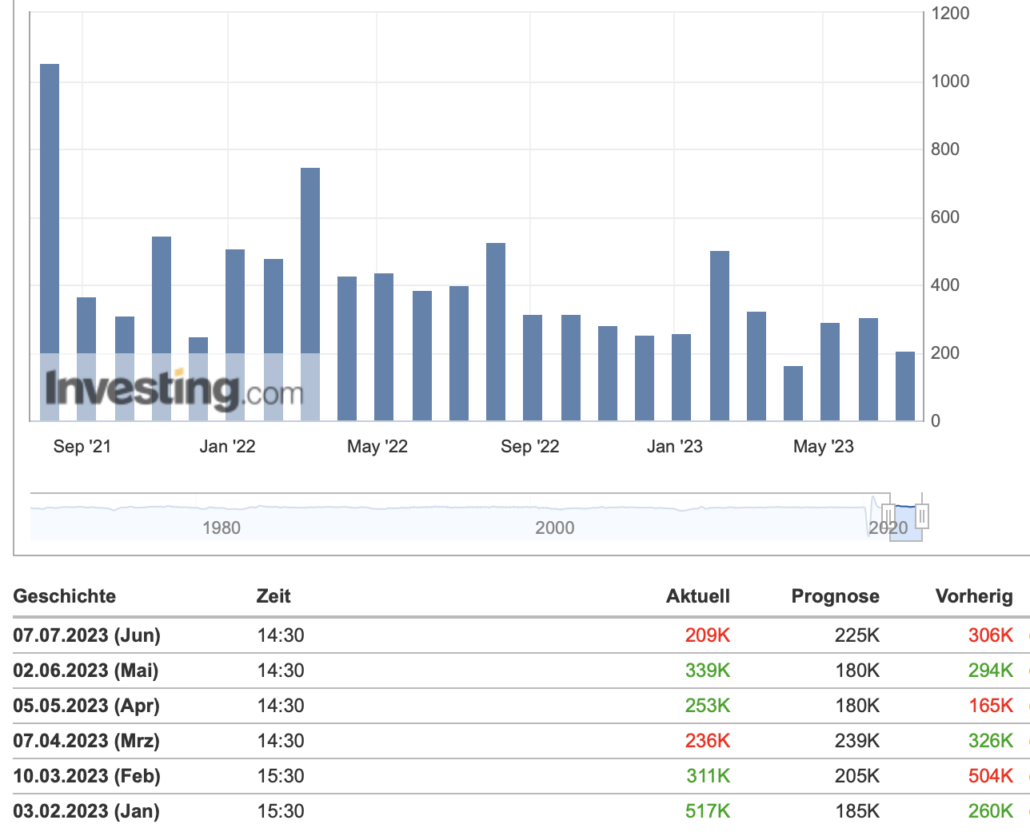Click the right range handle on the navigator
Viewport: 1030px width, 836px height.
click(x=922, y=516)
